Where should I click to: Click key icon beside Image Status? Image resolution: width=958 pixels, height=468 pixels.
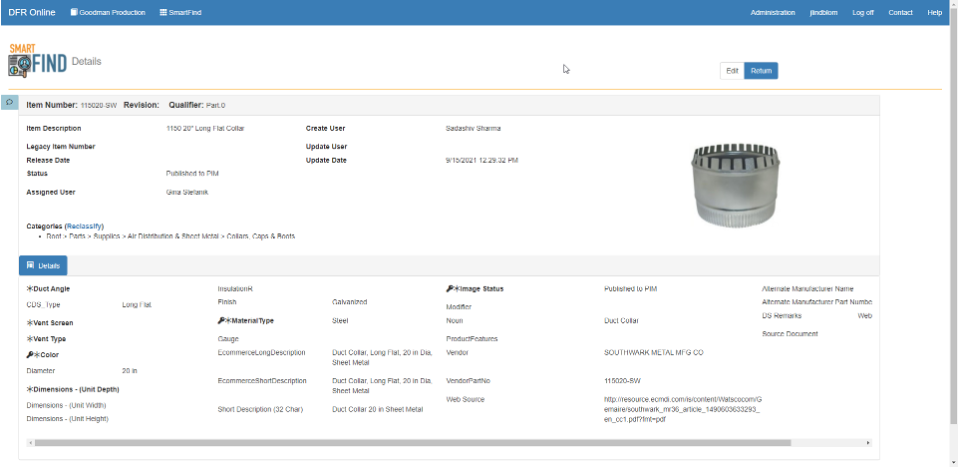tap(450, 289)
